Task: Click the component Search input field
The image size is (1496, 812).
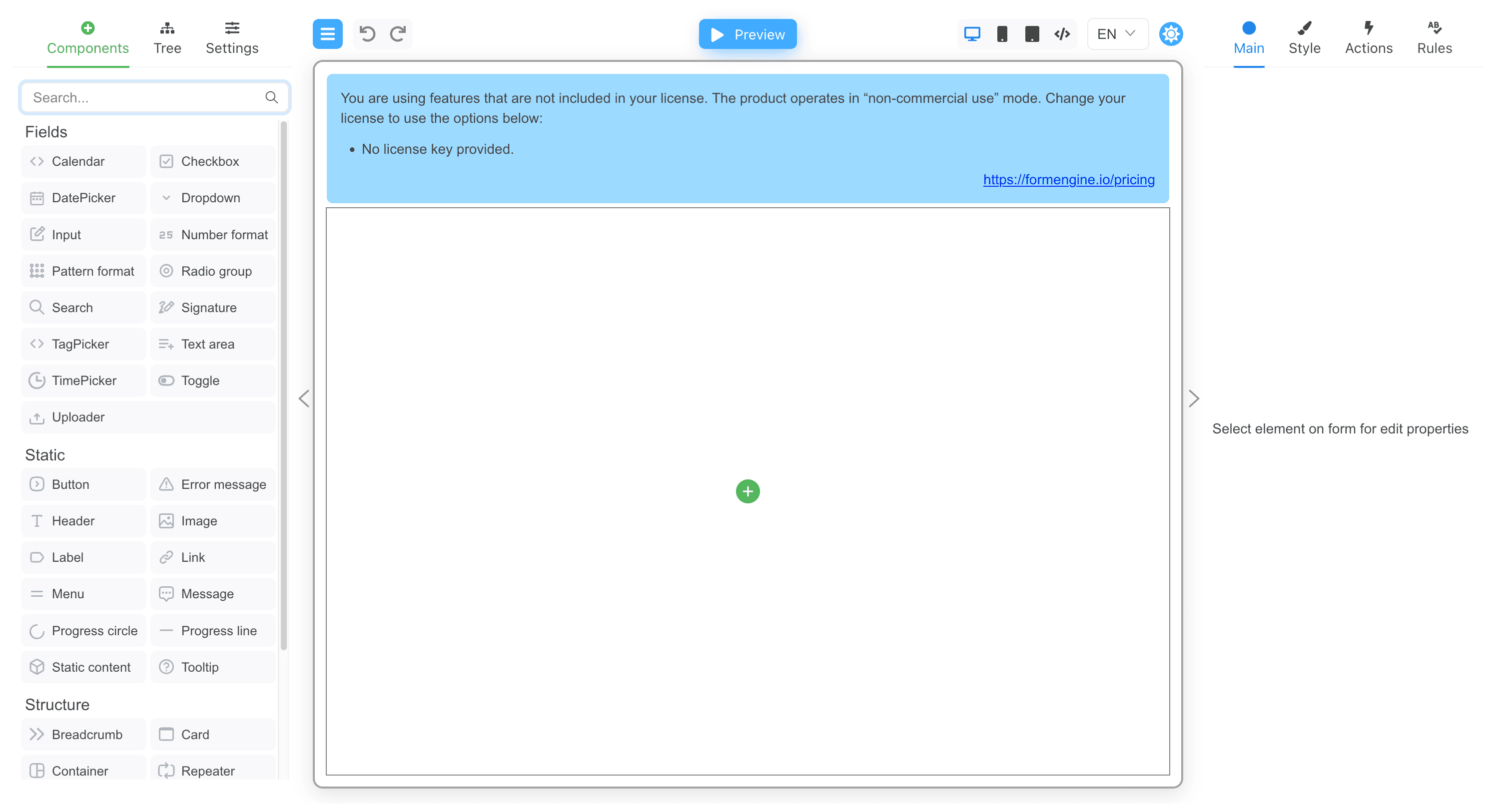Action: 145,97
